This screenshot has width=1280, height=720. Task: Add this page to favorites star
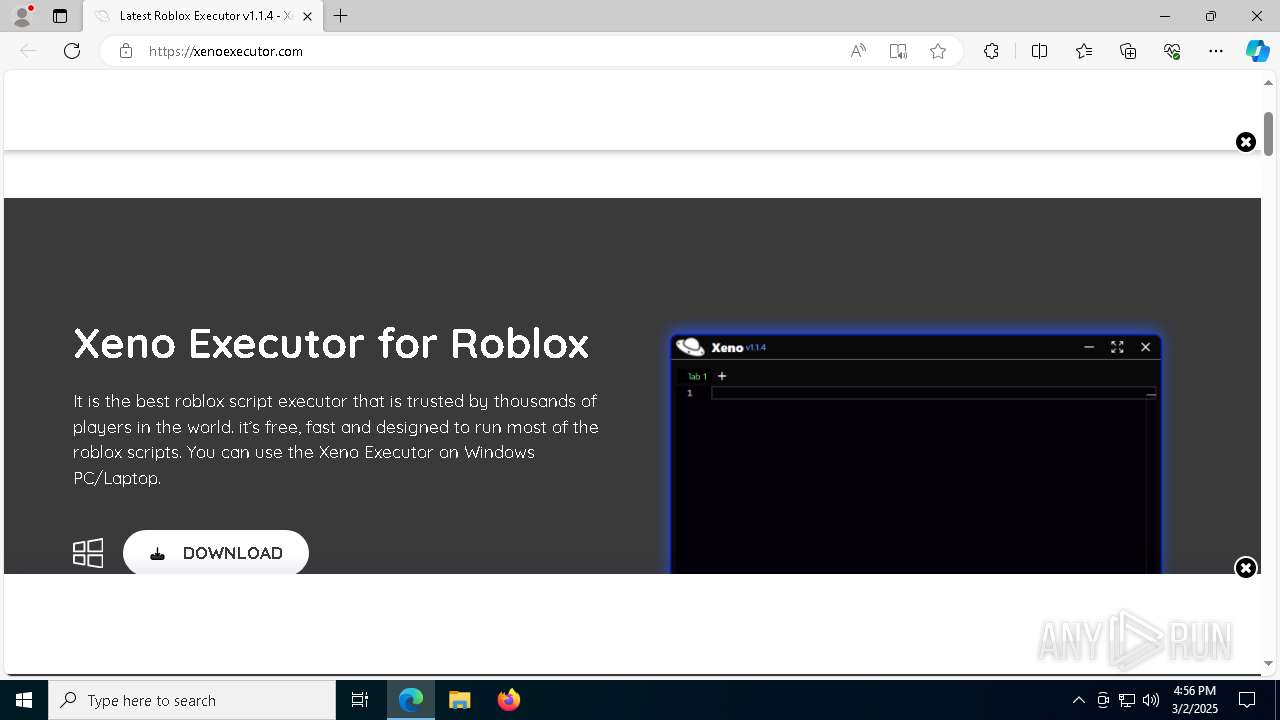(x=938, y=51)
